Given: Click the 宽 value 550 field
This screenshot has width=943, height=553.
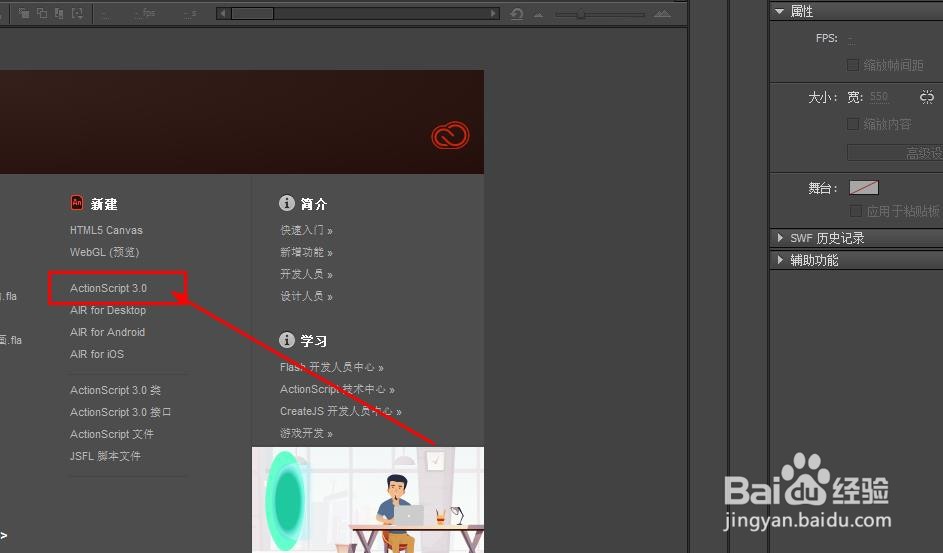Looking at the screenshot, I should 879,96.
